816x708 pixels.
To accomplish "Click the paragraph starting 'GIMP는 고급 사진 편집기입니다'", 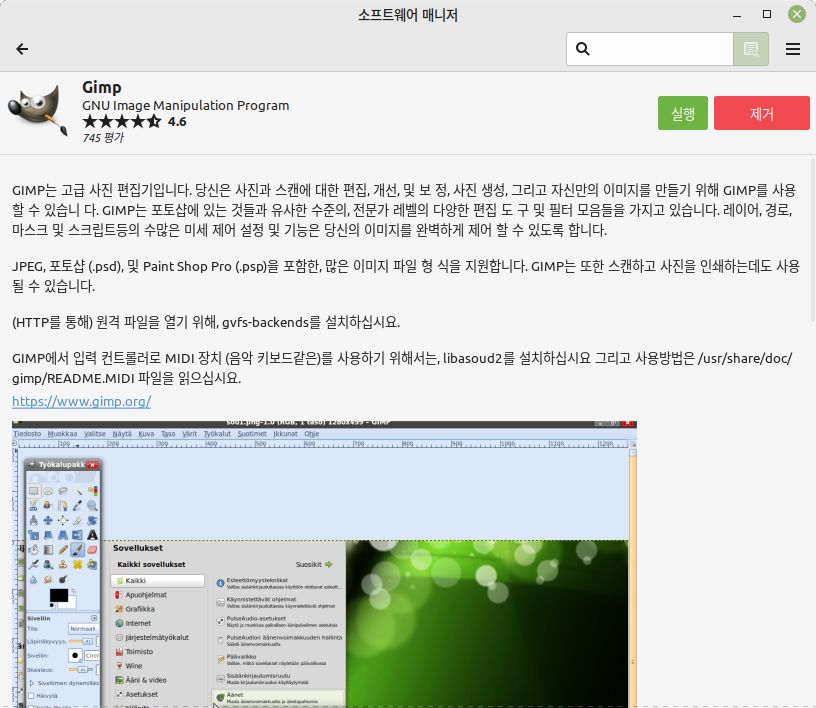I will tap(404, 210).
